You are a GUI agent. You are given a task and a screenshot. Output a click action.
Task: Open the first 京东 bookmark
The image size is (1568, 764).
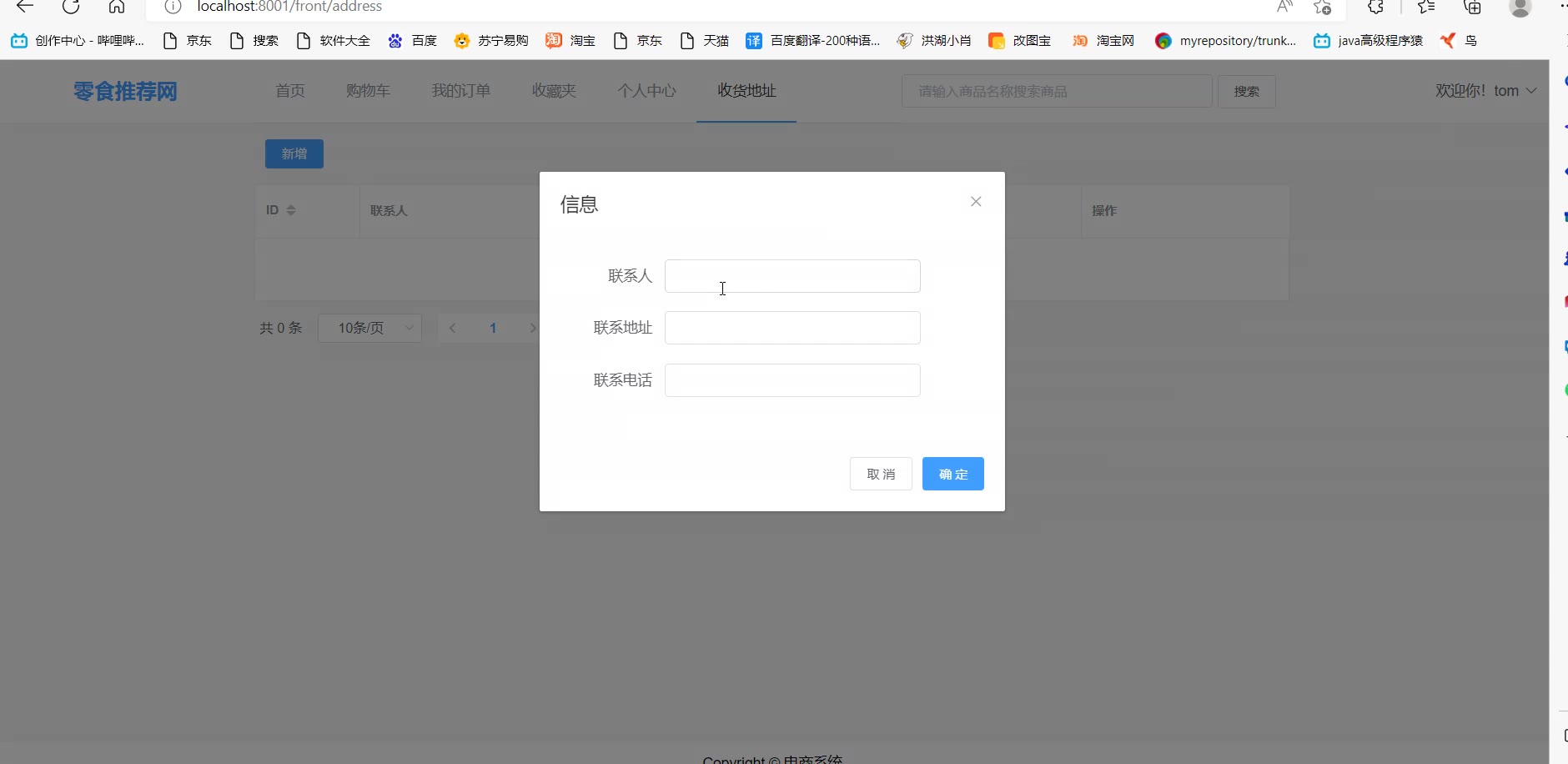188,41
